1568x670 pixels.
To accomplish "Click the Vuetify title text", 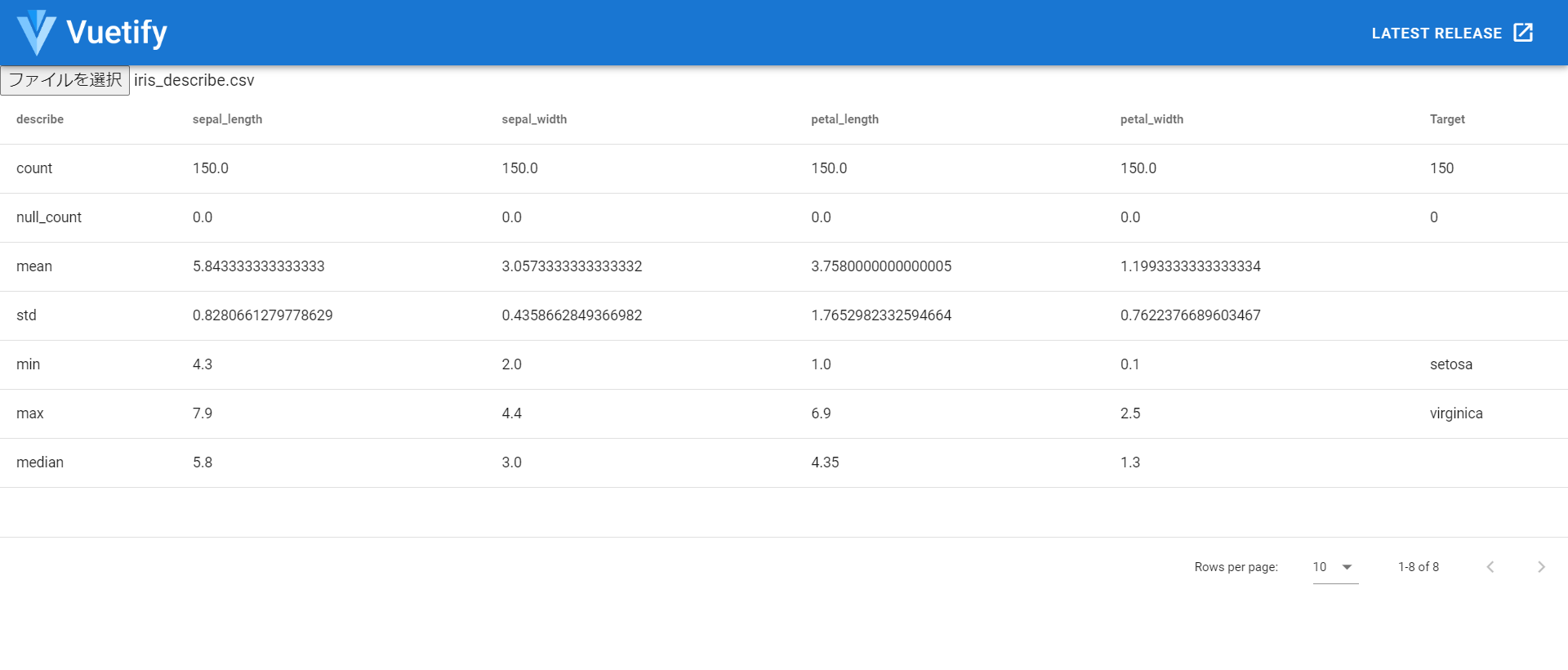I will 117,33.
